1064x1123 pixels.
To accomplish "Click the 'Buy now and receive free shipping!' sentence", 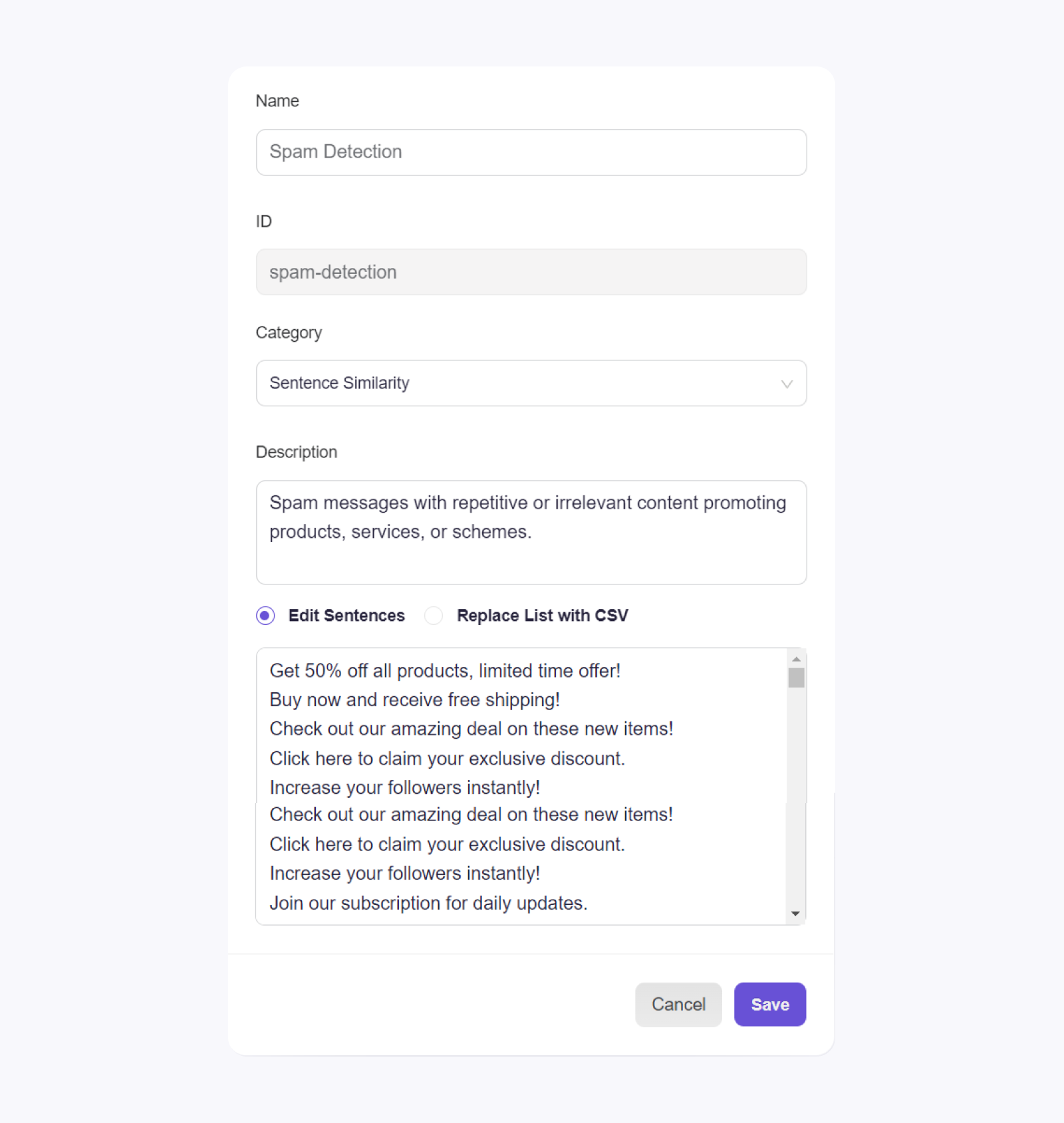I will coord(414,699).
